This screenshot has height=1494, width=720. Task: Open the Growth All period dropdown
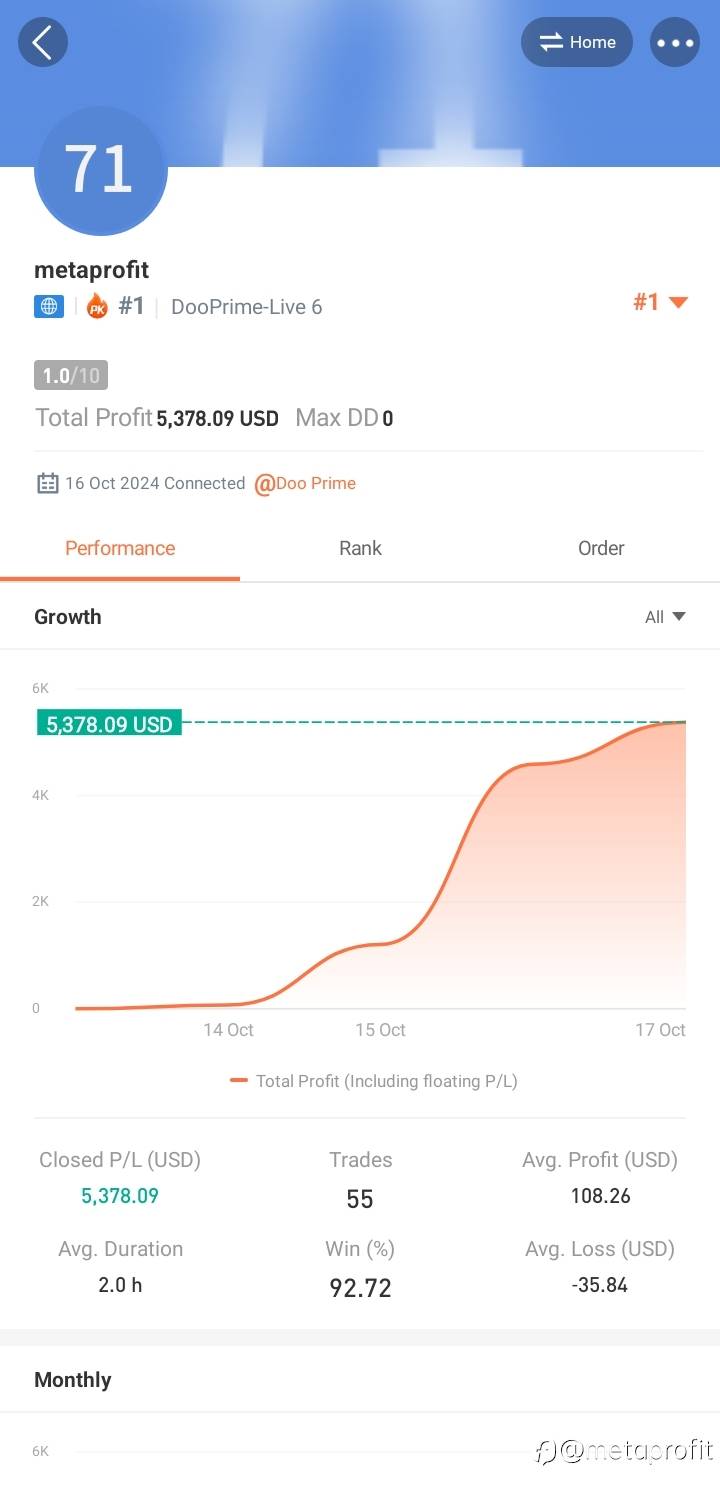pos(665,617)
